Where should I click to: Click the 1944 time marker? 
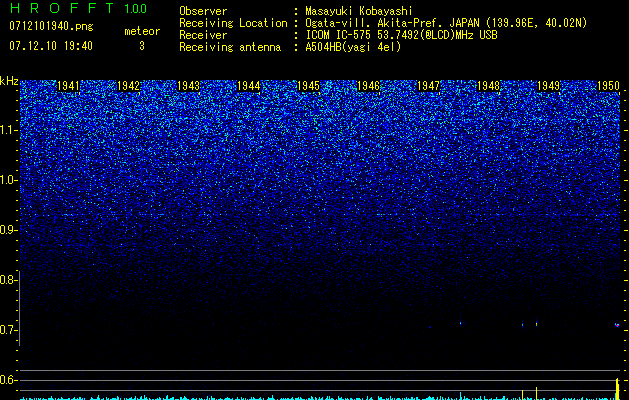pos(249,86)
